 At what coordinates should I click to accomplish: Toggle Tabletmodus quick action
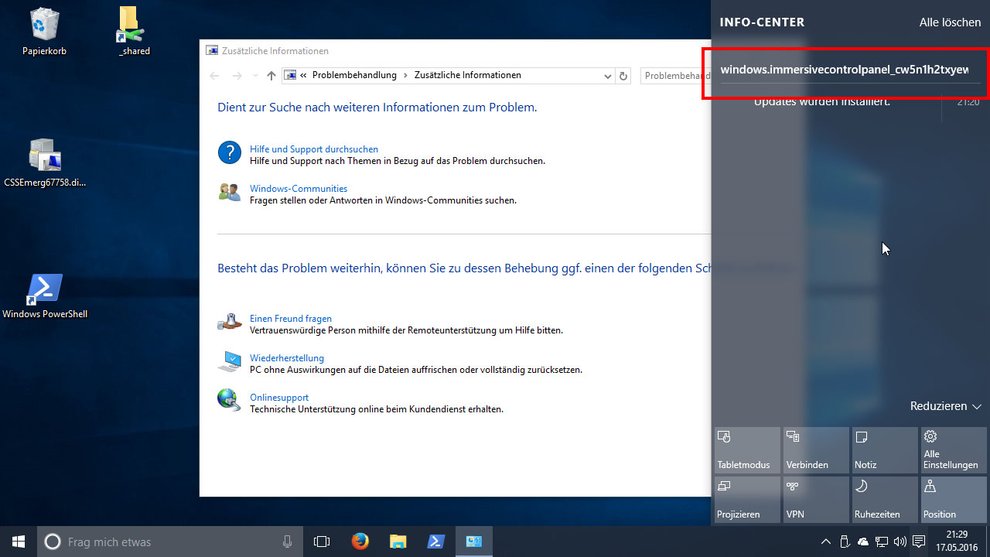747,450
